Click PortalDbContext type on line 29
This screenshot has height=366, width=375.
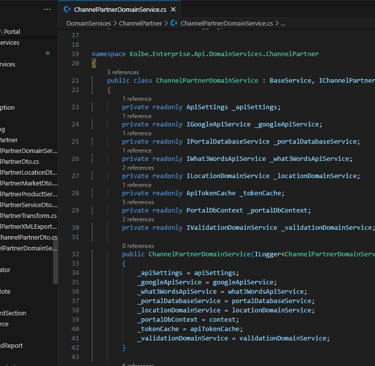point(215,211)
